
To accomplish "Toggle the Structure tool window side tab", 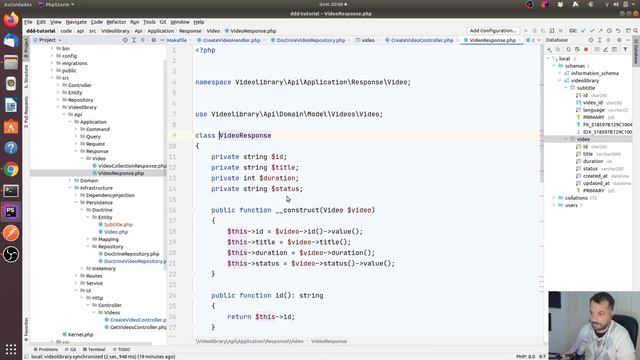I will pos(26,76).
